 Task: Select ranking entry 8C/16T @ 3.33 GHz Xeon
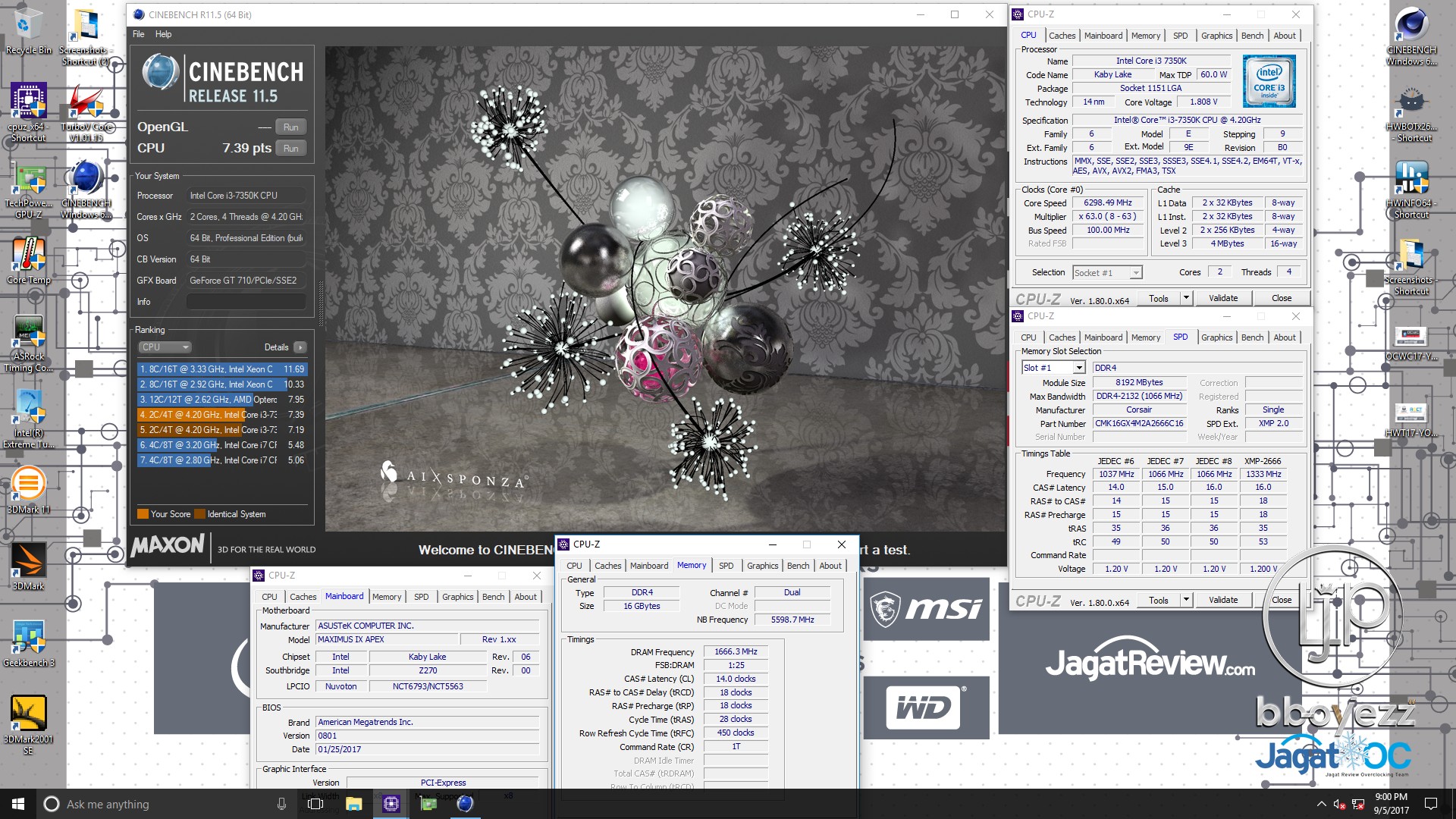coord(221,369)
